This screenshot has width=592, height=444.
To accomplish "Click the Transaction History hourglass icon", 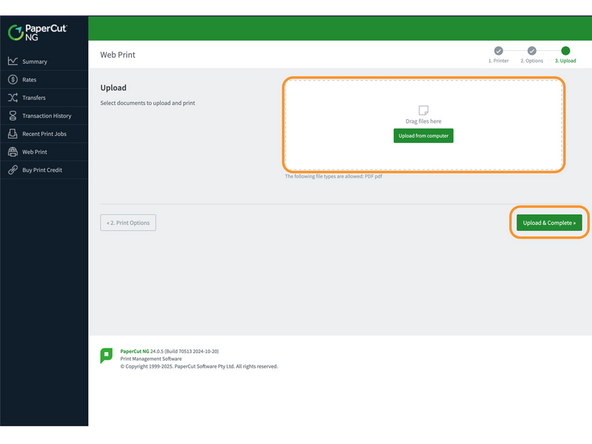I will point(12,116).
